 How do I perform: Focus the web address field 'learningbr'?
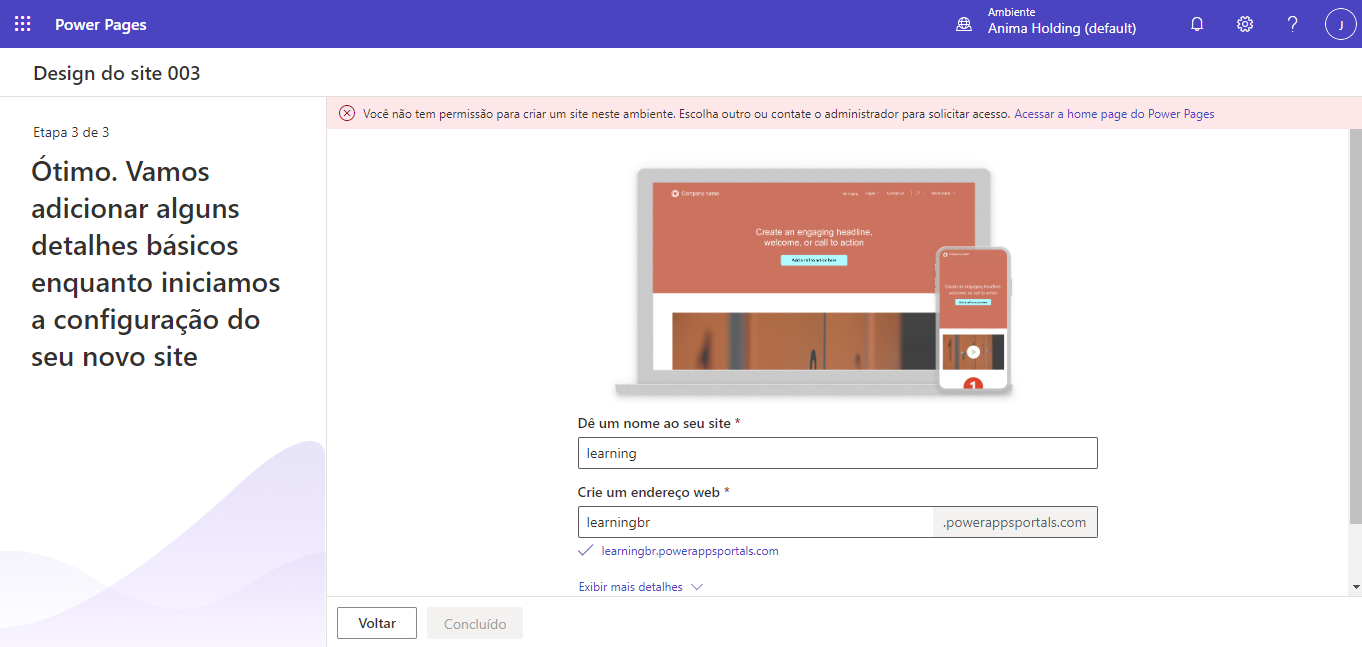coord(755,522)
